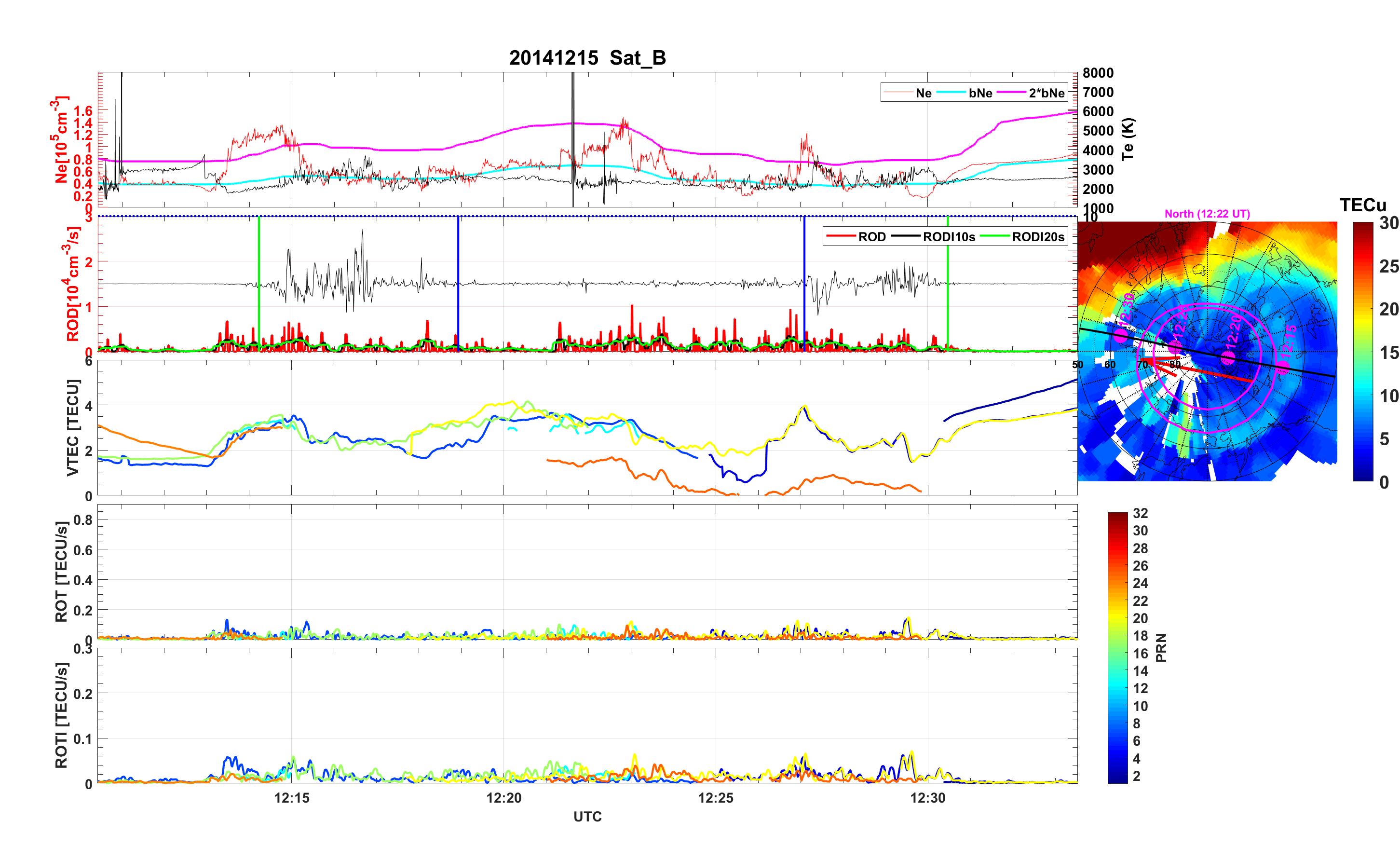Click the 12:30 UTC tick label
1400x847 pixels.
pyautogui.click(x=927, y=798)
